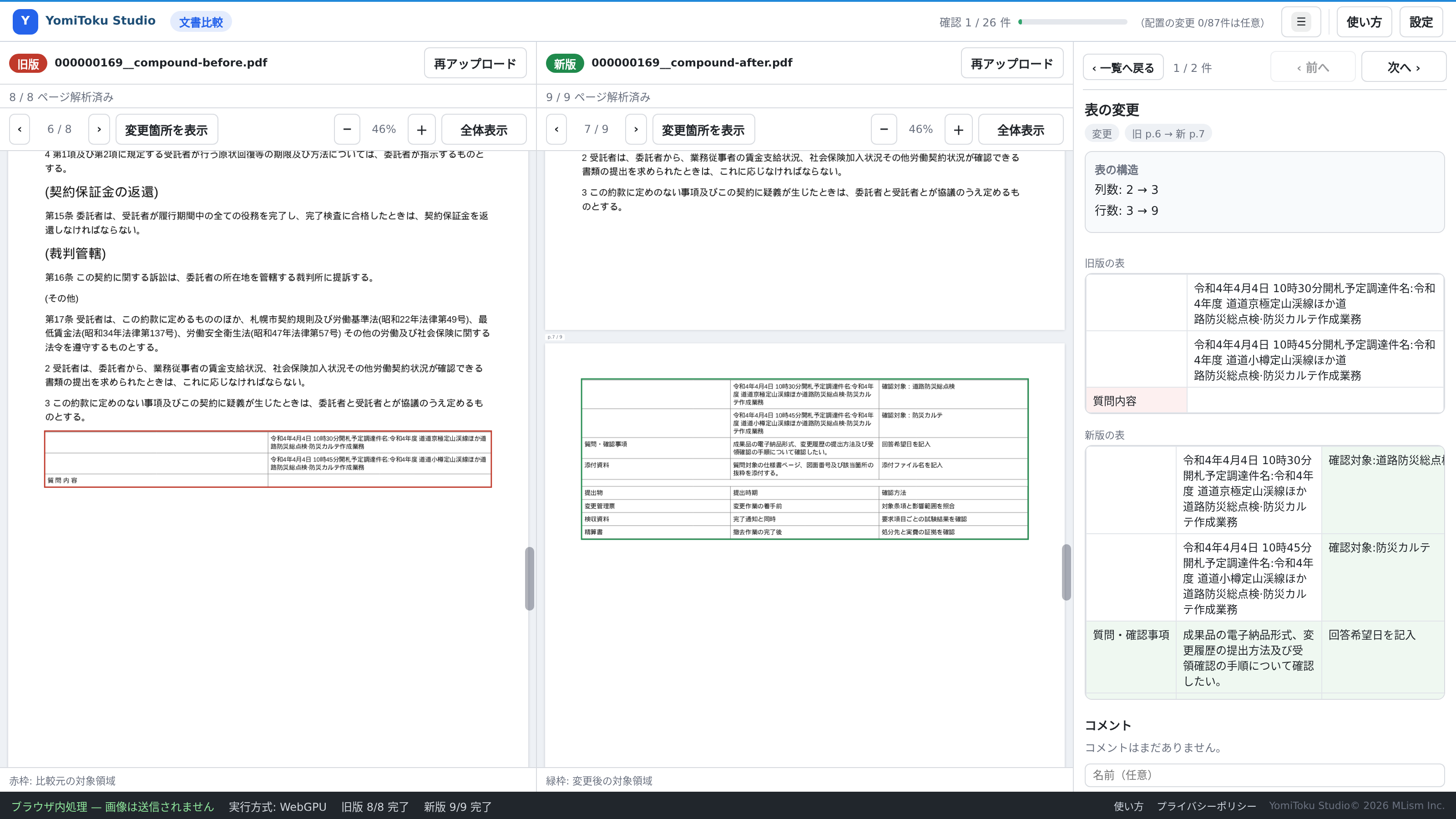This screenshot has height=819, width=1456.
Task: Open 使い方 link in the footer
Action: tap(1128, 806)
